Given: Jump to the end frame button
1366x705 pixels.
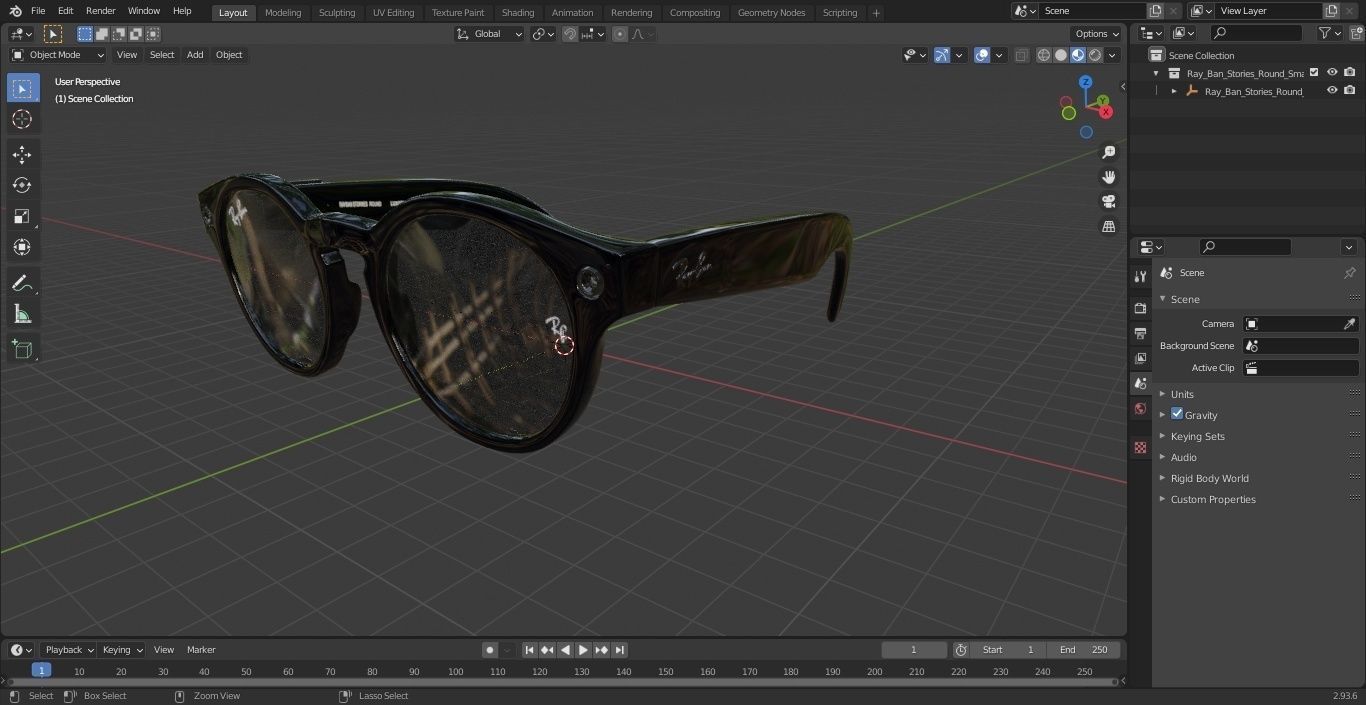Looking at the screenshot, I should [x=619, y=650].
